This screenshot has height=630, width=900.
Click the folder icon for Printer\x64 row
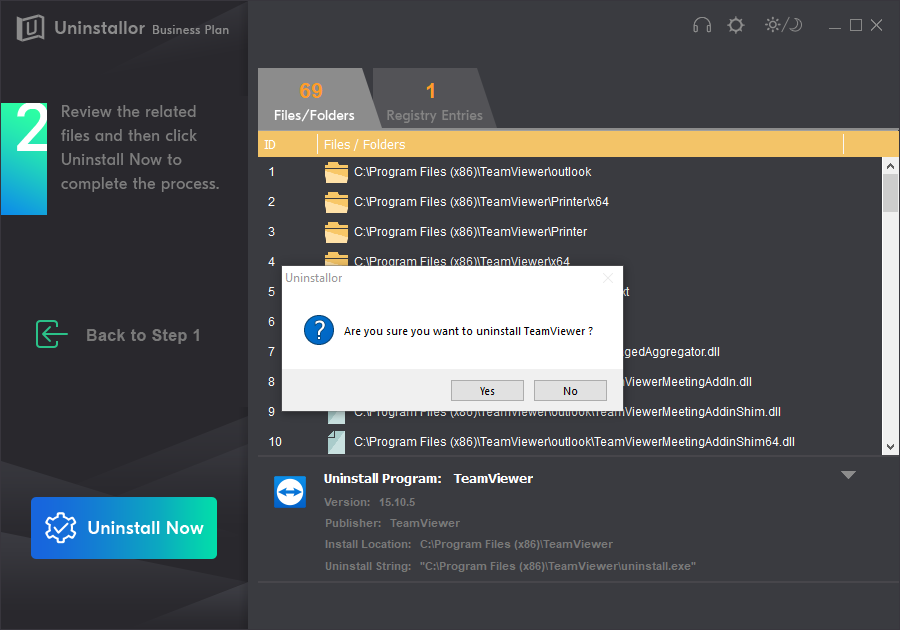tap(336, 202)
